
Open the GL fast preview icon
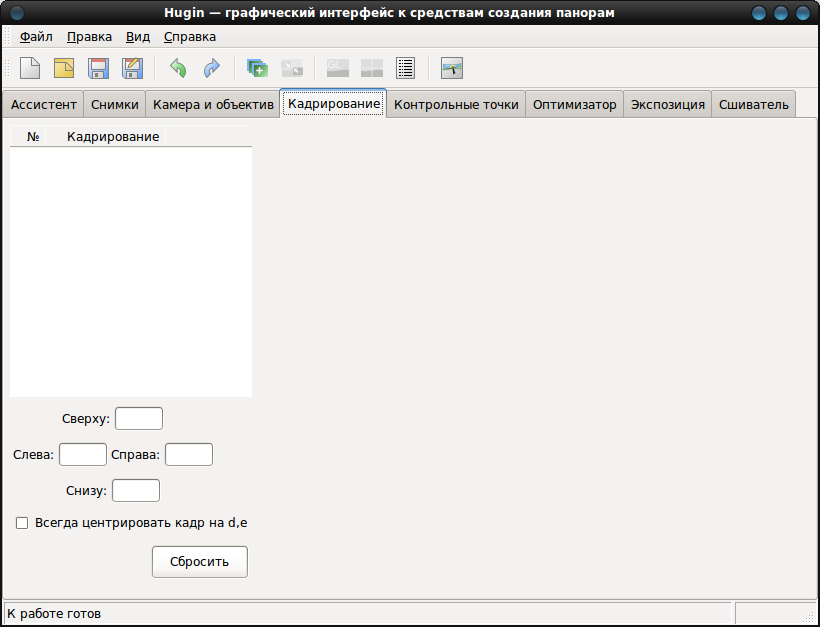tap(338, 68)
